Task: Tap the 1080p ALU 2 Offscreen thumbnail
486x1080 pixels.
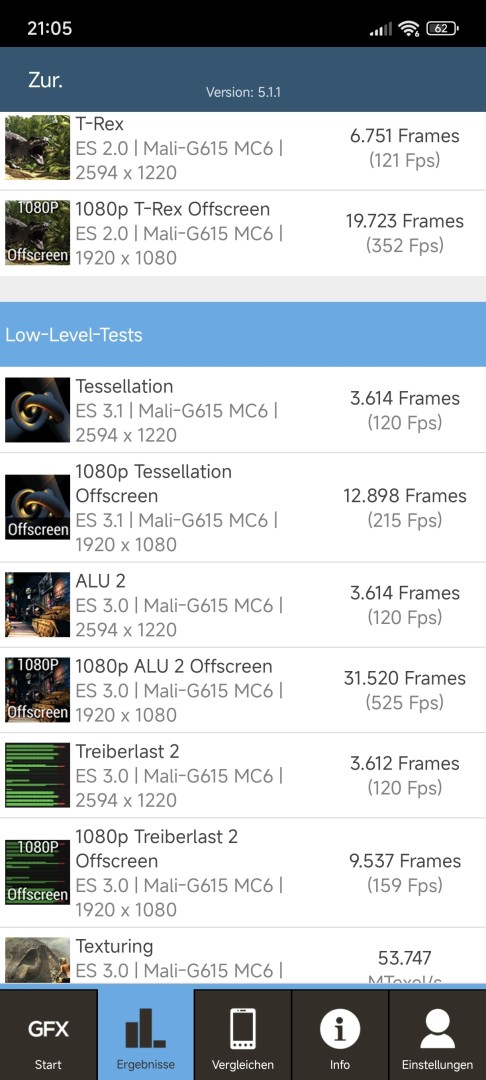Action: click(x=37, y=690)
